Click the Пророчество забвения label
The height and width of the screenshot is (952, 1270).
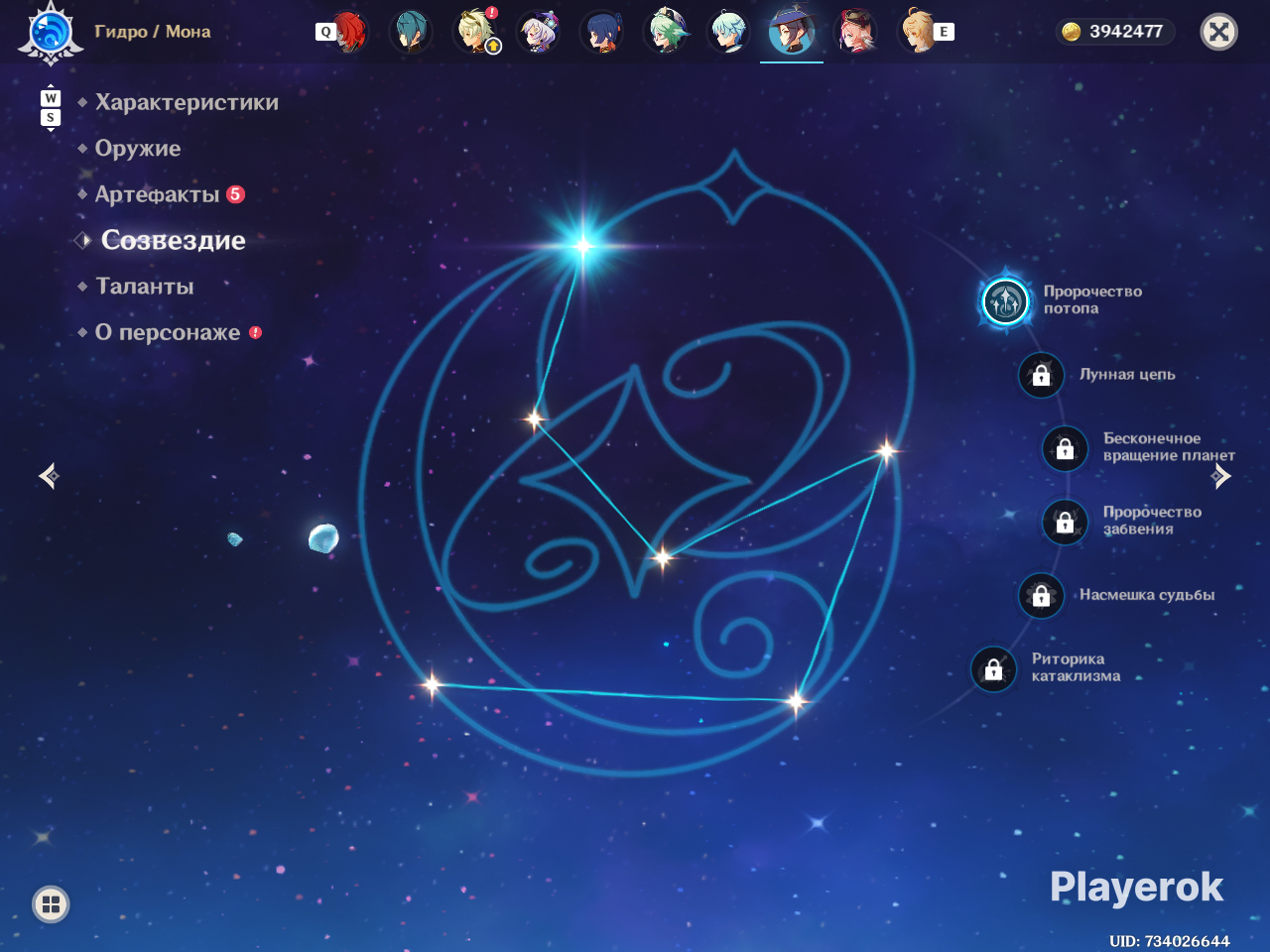[x=1152, y=521]
